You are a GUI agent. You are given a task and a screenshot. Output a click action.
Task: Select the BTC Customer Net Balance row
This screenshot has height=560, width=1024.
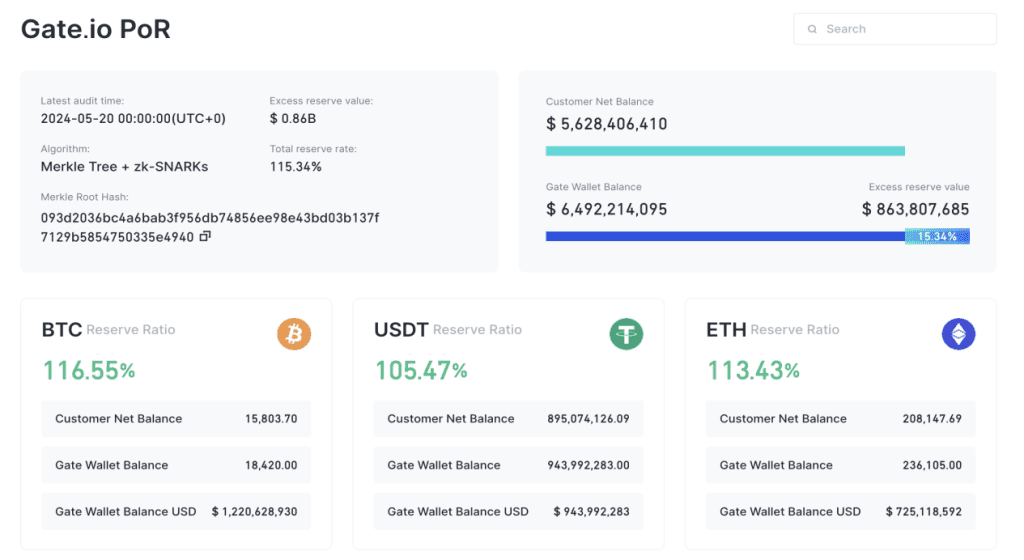point(176,419)
